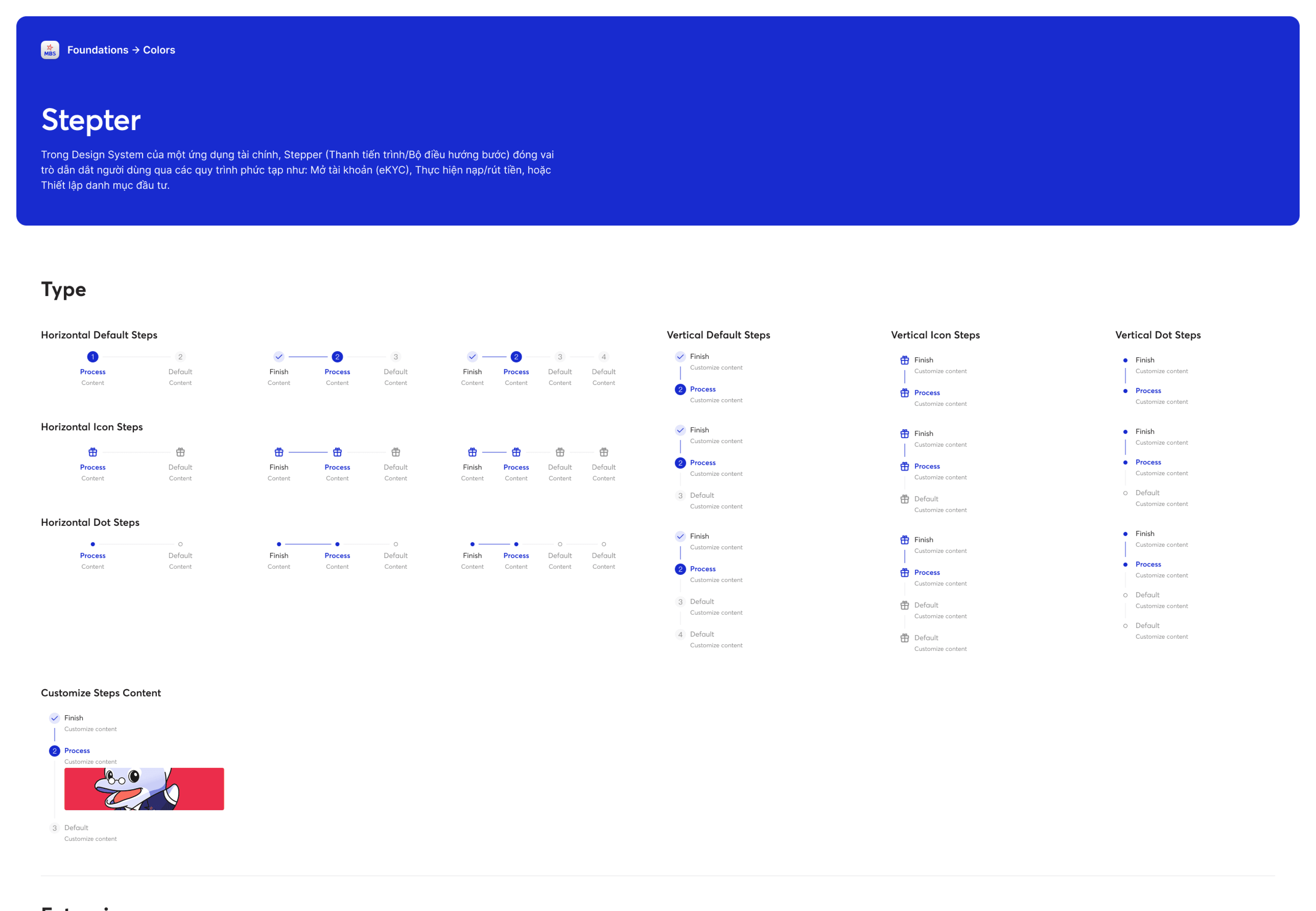Viewport: 1316px width, 911px height.
Task: Click Finish checkmark under Customize Steps Content
Action: pos(55,718)
